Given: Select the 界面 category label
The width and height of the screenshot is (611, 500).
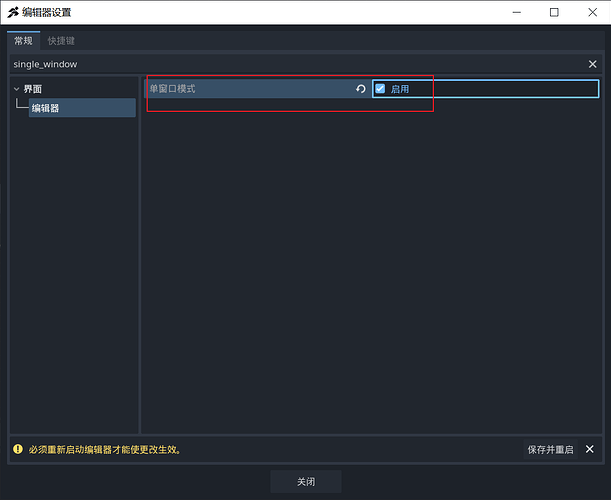Looking at the screenshot, I should click(x=33, y=89).
